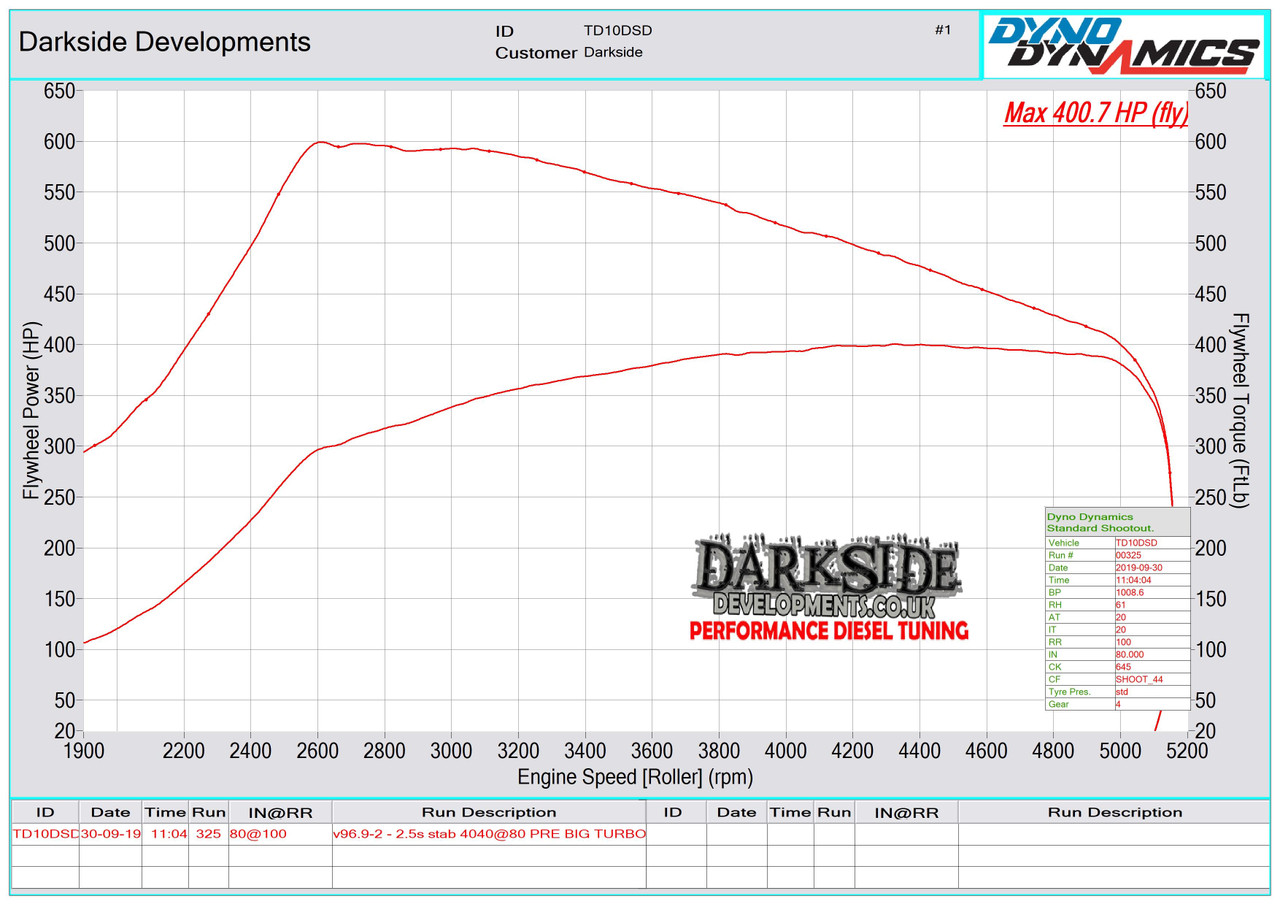
Task: Select the 'Max 400.7 HP (fly)' annotation
Action: coord(1097,112)
